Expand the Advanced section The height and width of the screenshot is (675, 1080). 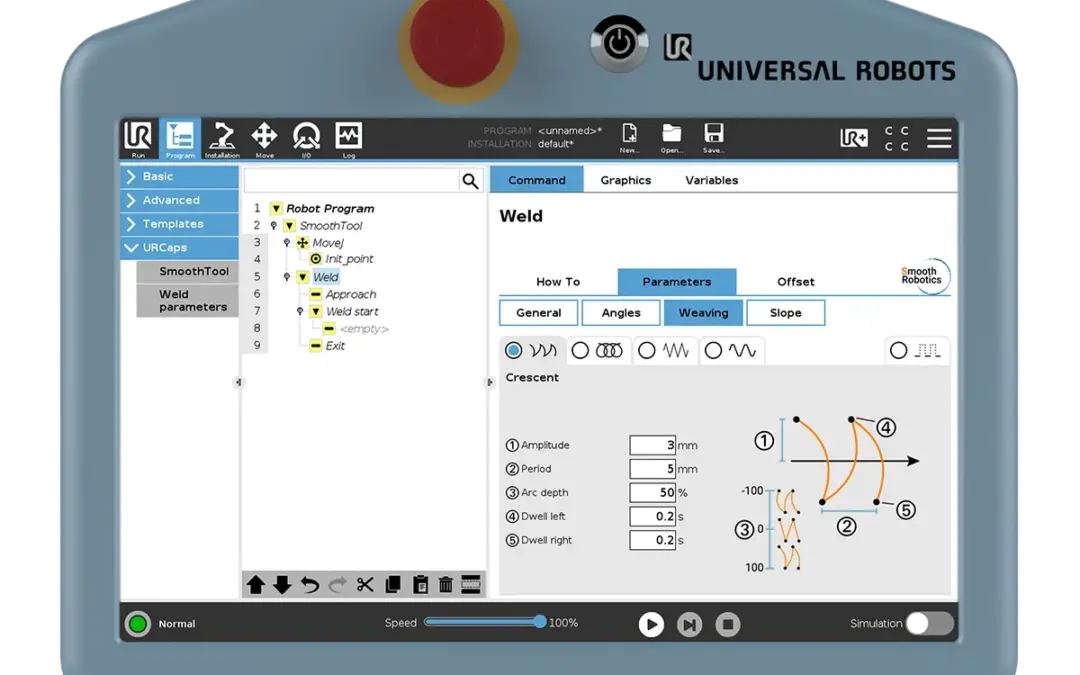(x=131, y=200)
